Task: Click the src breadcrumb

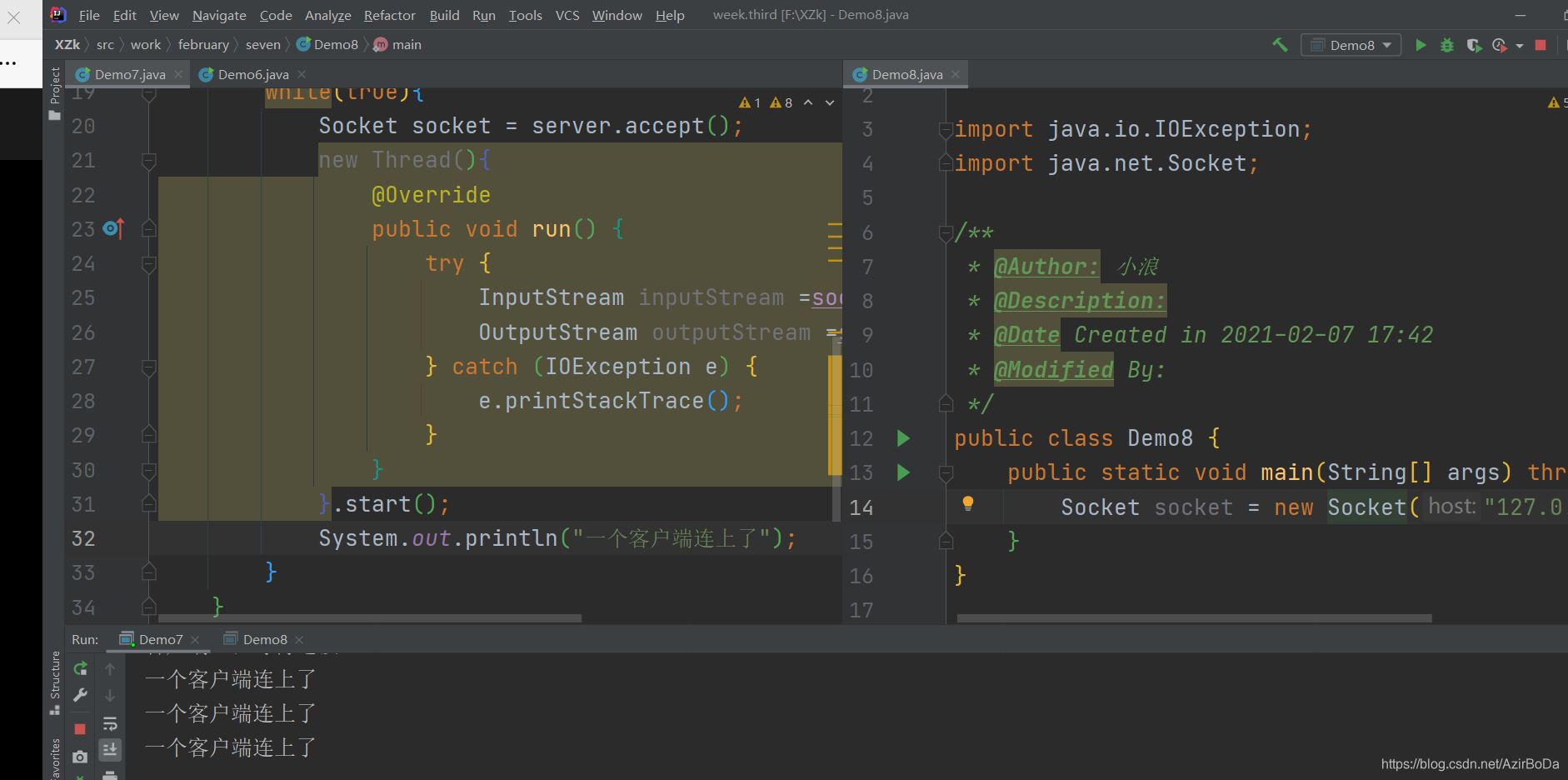Action: point(105,45)
